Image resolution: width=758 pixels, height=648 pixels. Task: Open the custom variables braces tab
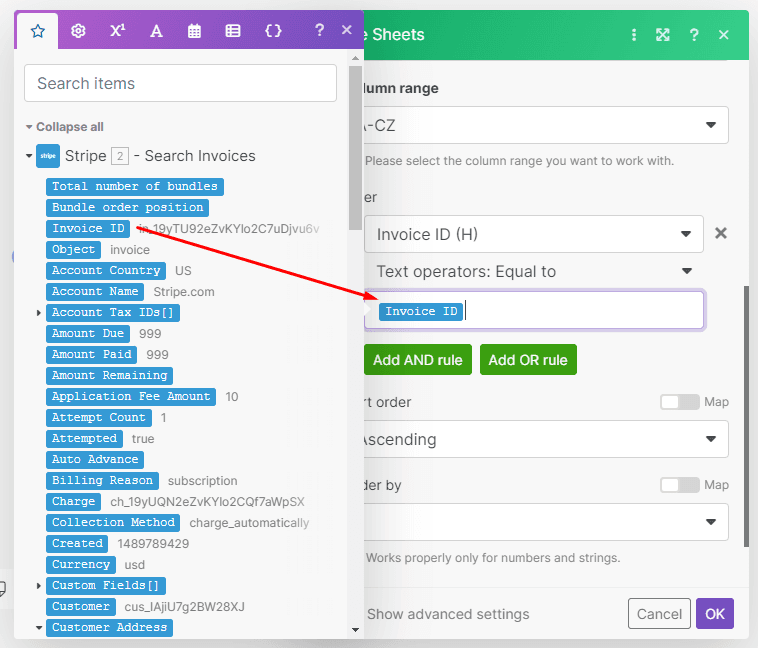pos(273,31)
